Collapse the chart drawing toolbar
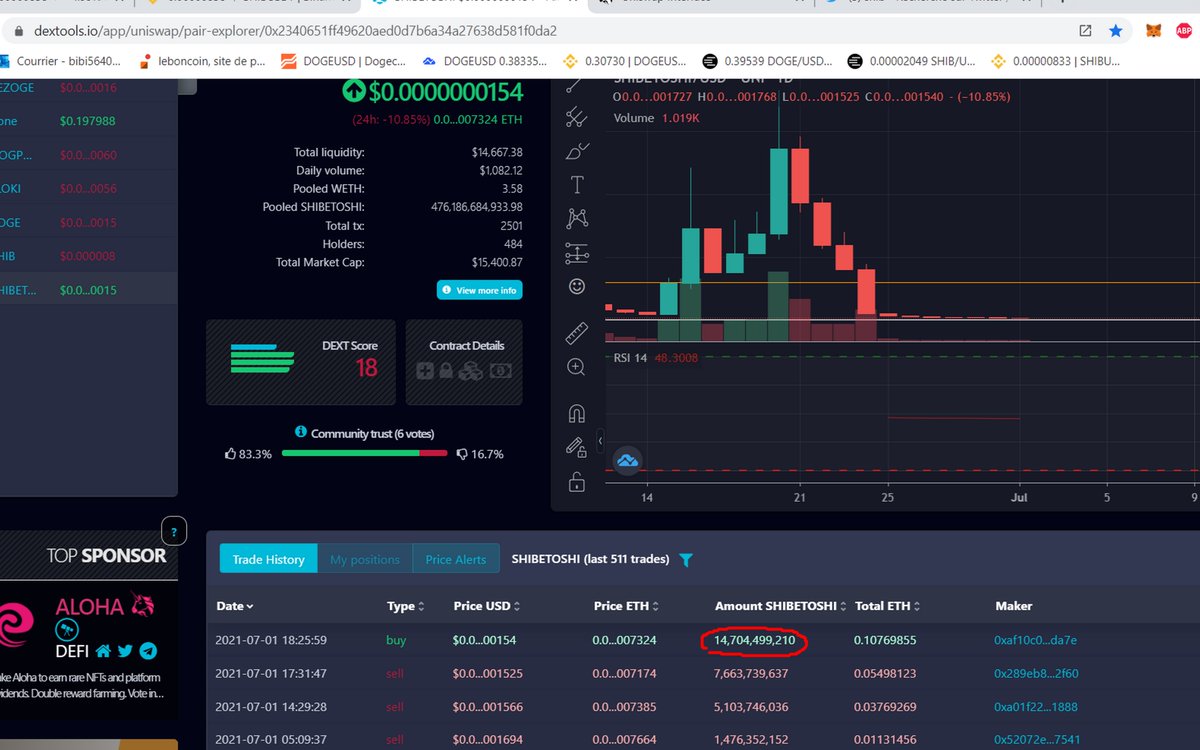The width and height of the screenshot is (1200, 750). [600, 440]
